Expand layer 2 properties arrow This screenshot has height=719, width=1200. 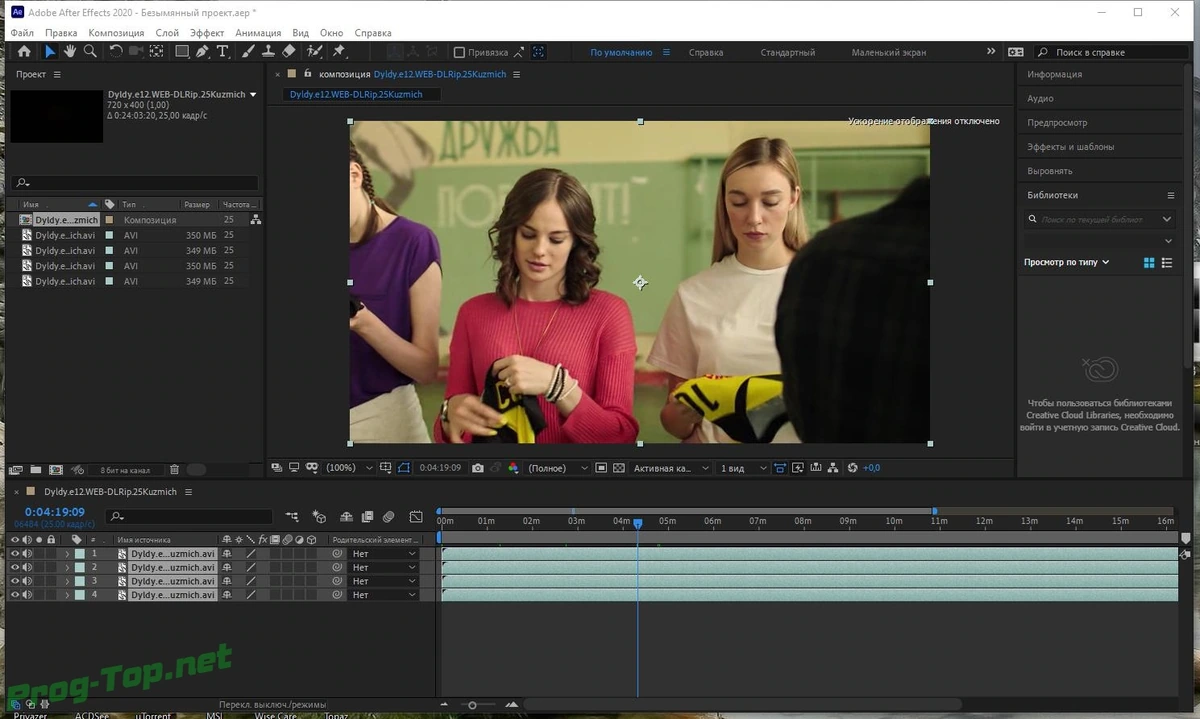pyautogui.click(x=67, y=567)
